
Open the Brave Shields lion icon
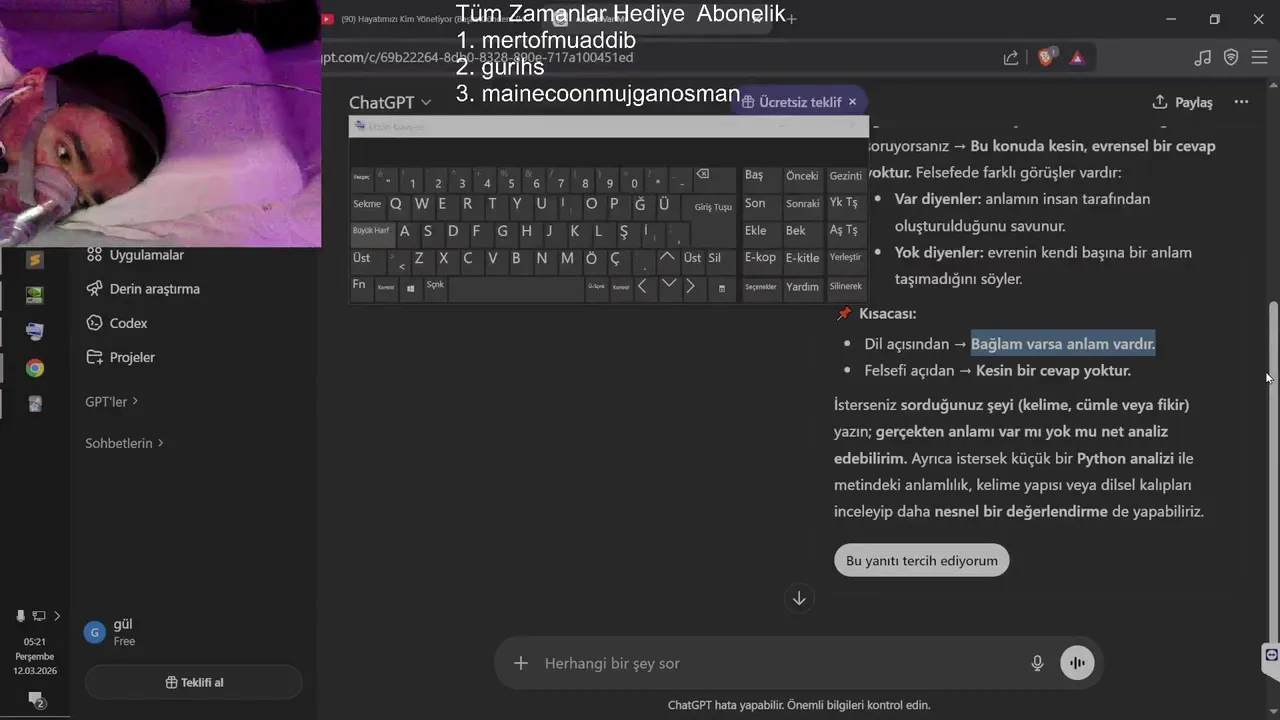1046,58
